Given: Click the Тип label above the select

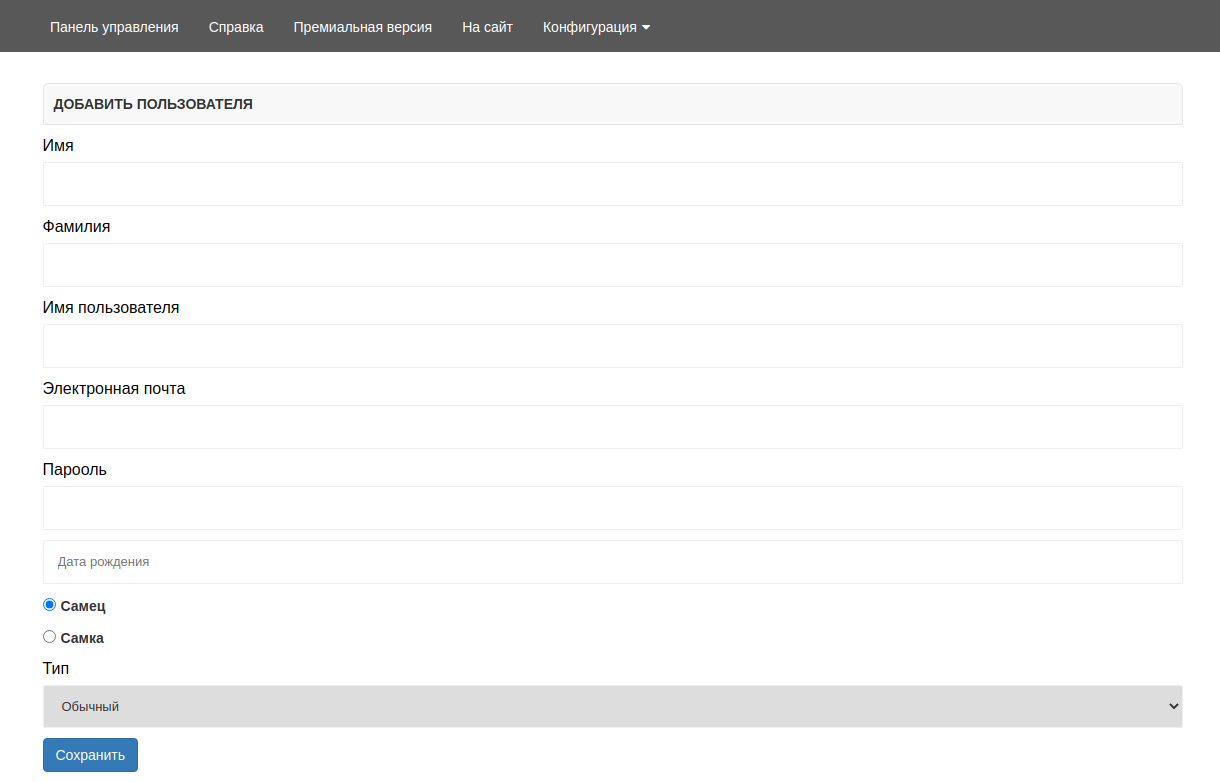Looking at the screenshot, I should coord(56,667).
